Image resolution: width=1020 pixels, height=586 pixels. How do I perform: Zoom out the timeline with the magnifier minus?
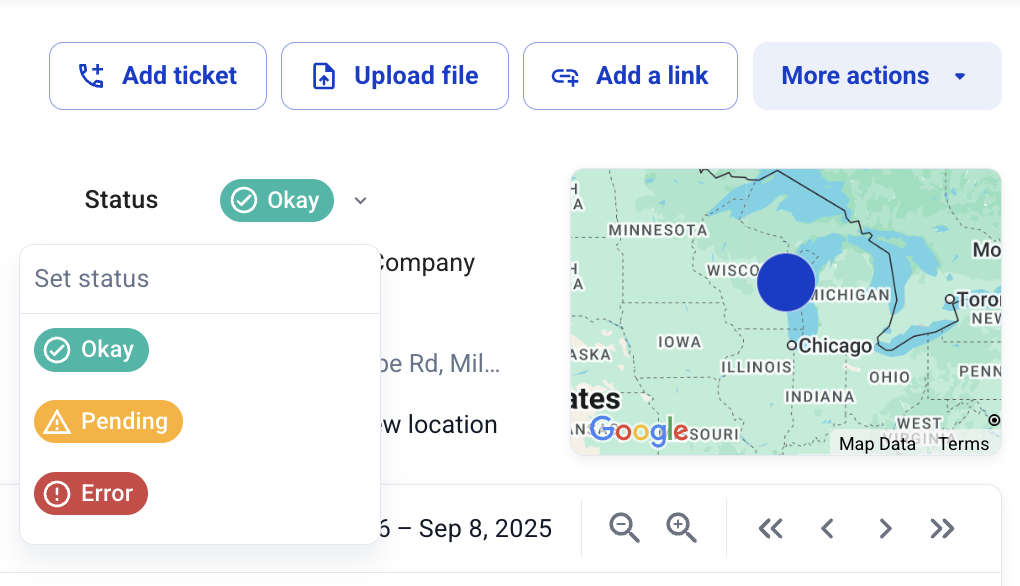624,527
